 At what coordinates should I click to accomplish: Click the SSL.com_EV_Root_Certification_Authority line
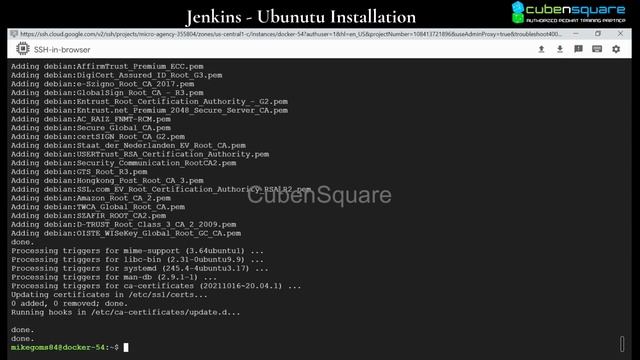pos(161,189)
